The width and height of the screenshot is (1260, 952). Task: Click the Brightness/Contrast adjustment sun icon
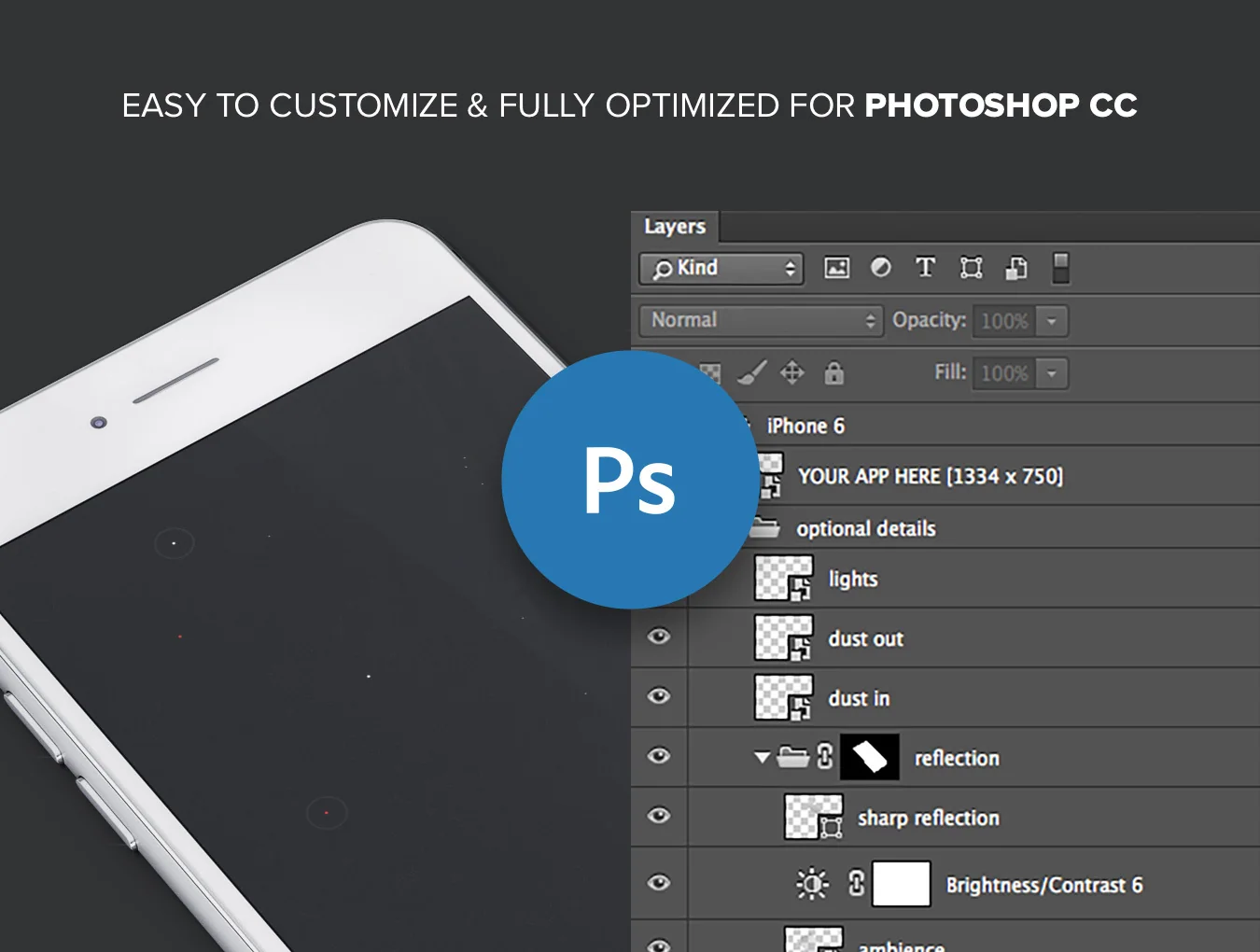click(812, 884)
